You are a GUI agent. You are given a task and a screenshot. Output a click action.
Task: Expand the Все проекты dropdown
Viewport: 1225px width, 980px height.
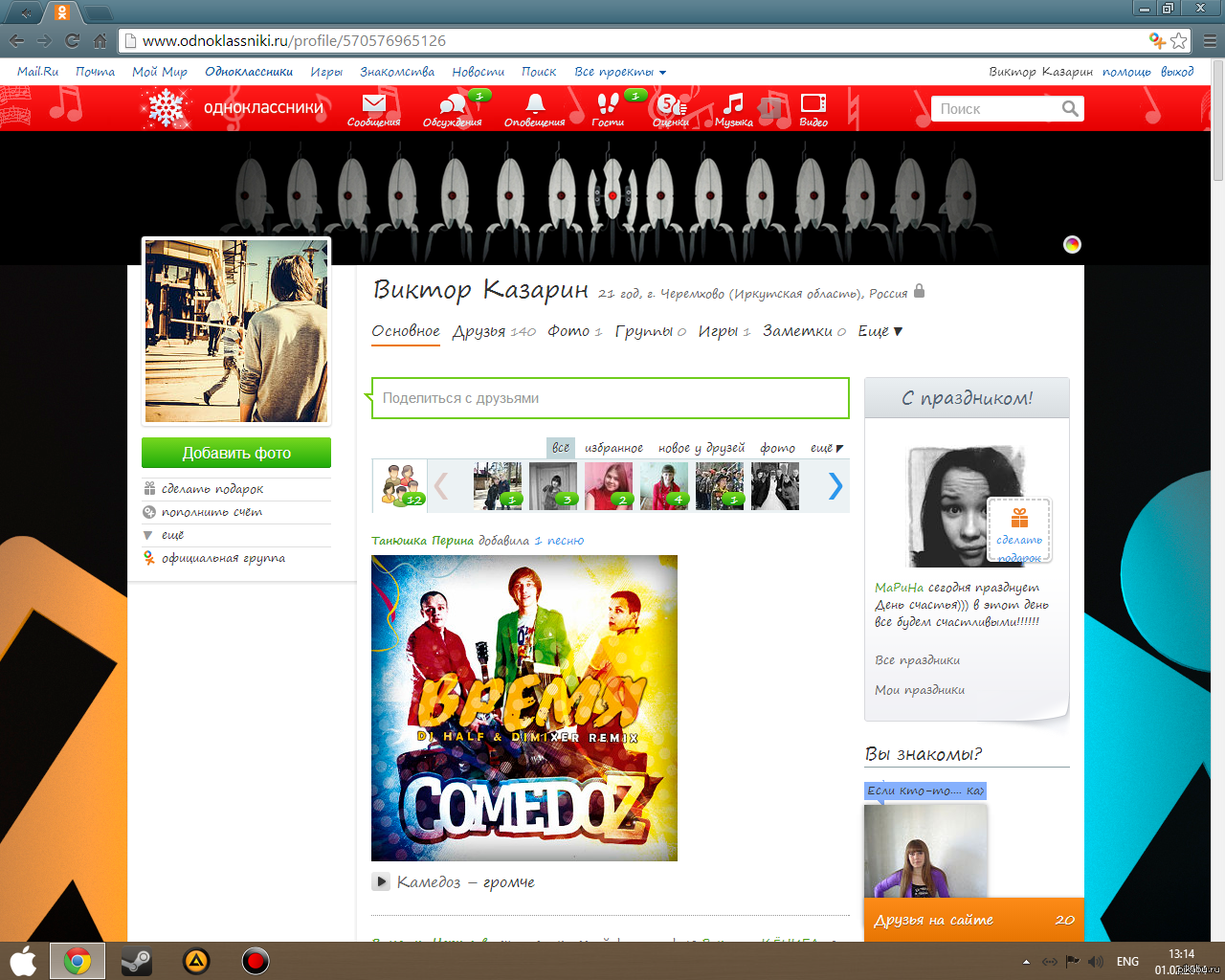[620, 72]
